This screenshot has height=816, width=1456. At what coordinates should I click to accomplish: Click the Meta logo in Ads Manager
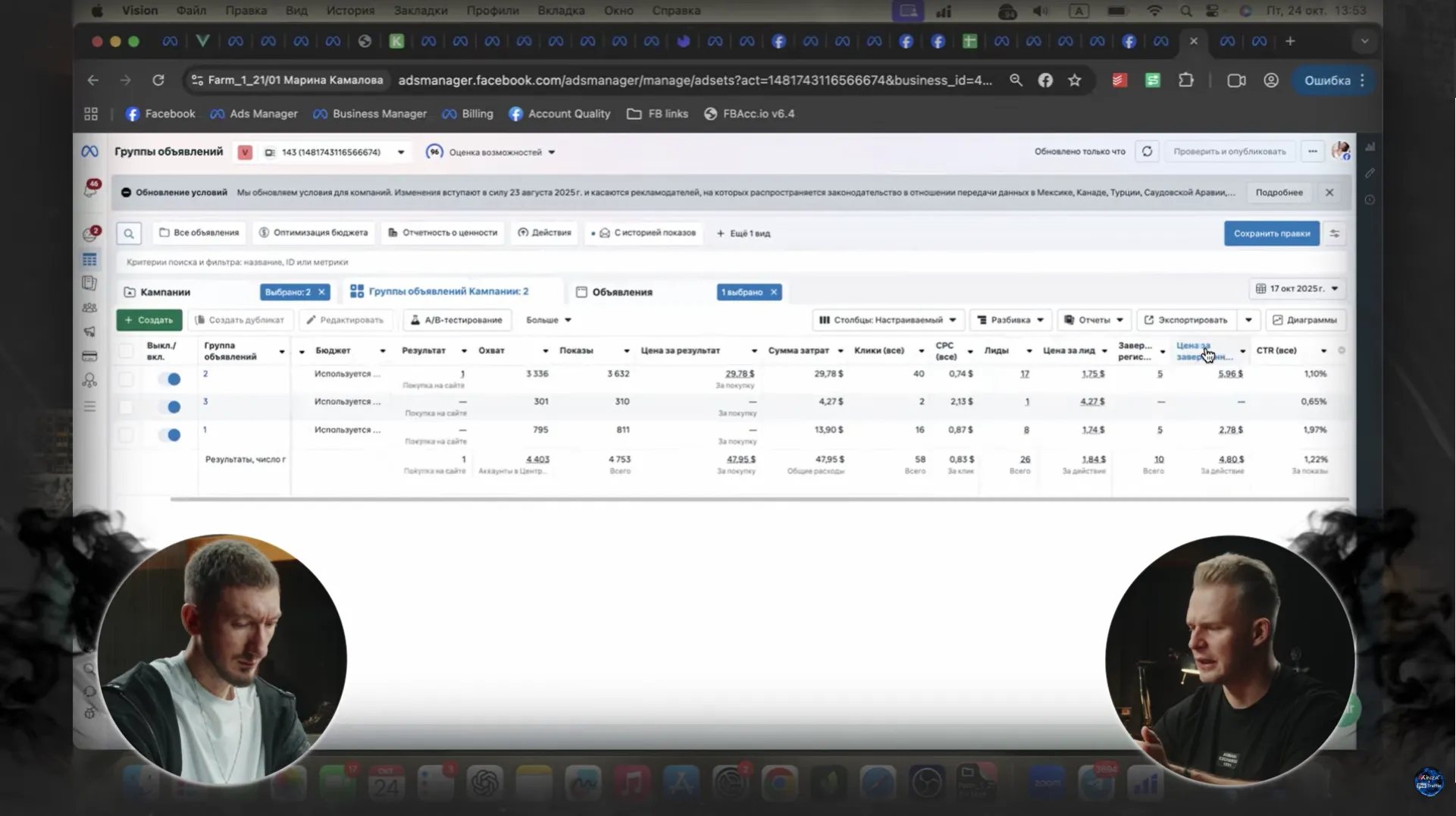point(89,152)
